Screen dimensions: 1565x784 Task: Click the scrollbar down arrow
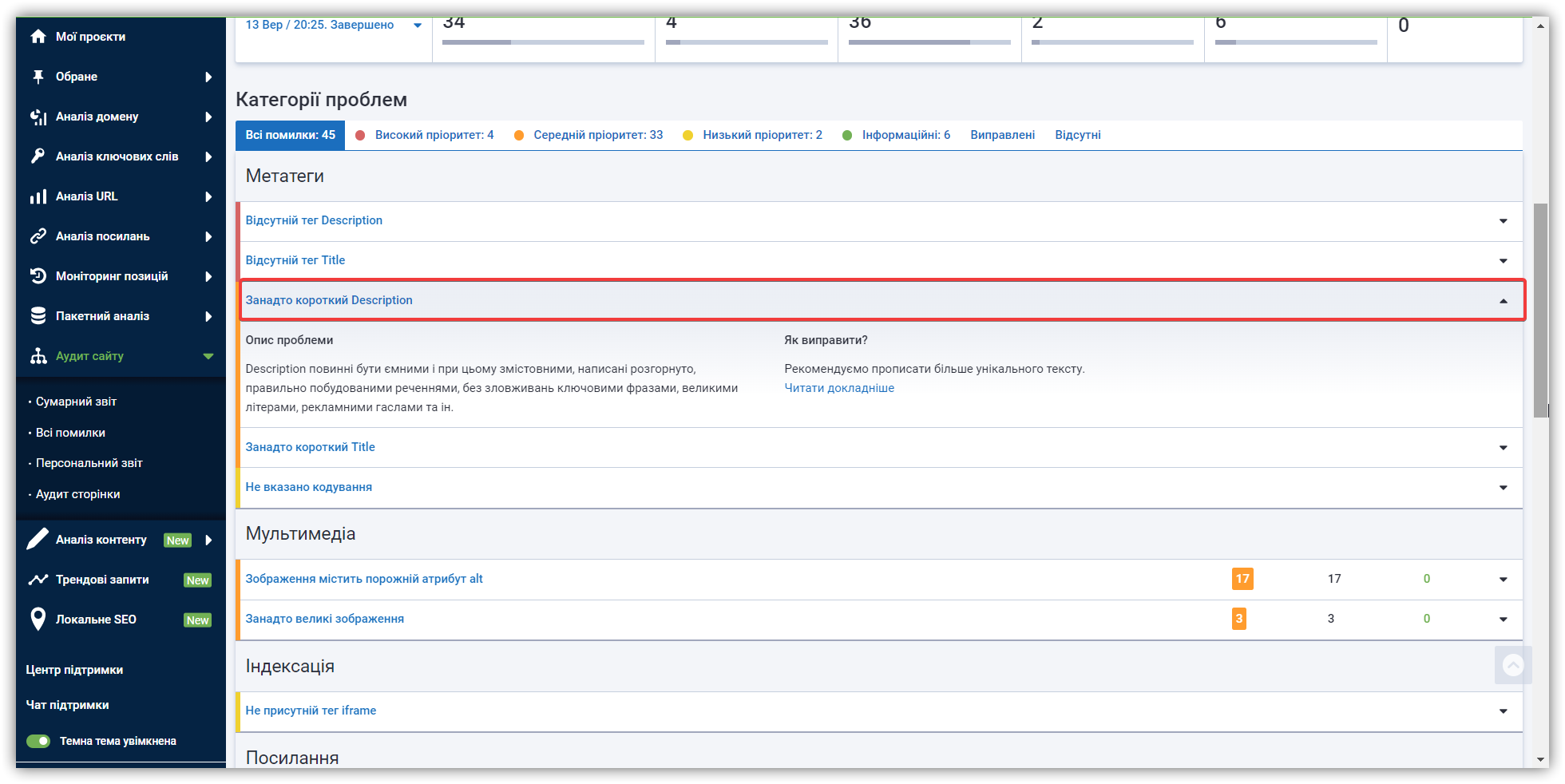[x=1541, y=760]
